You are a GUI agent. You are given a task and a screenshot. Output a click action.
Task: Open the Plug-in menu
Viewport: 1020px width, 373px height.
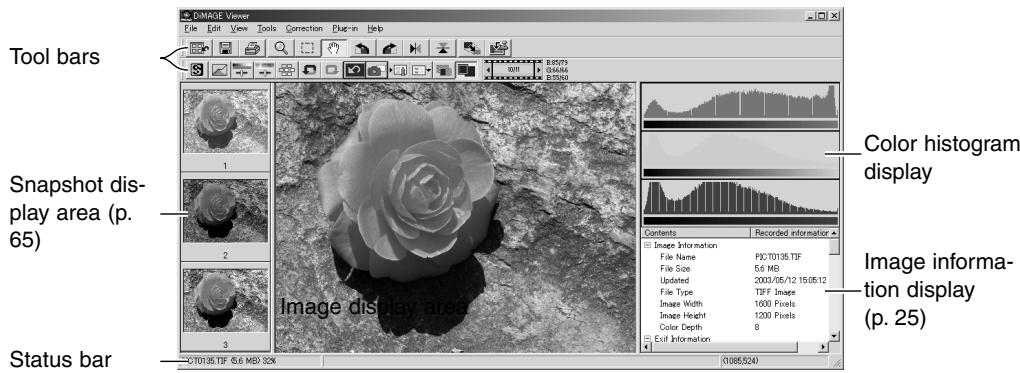pyautogui.click(x=345, y=29)
